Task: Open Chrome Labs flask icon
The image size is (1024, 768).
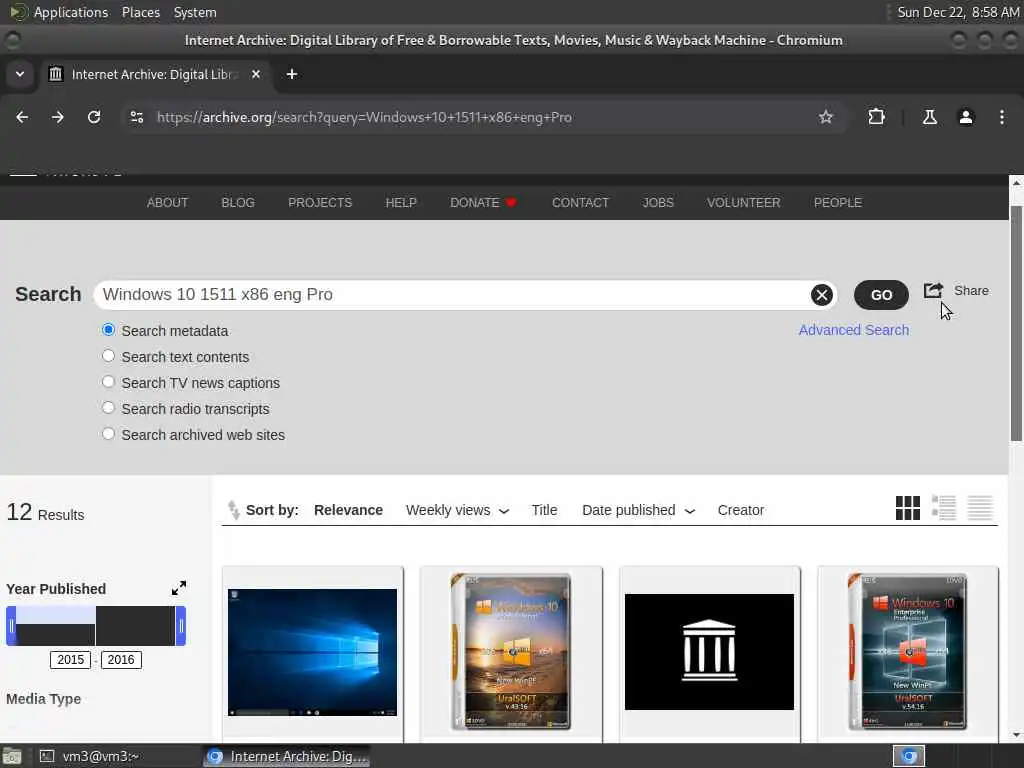Action: tap(929, 117)
